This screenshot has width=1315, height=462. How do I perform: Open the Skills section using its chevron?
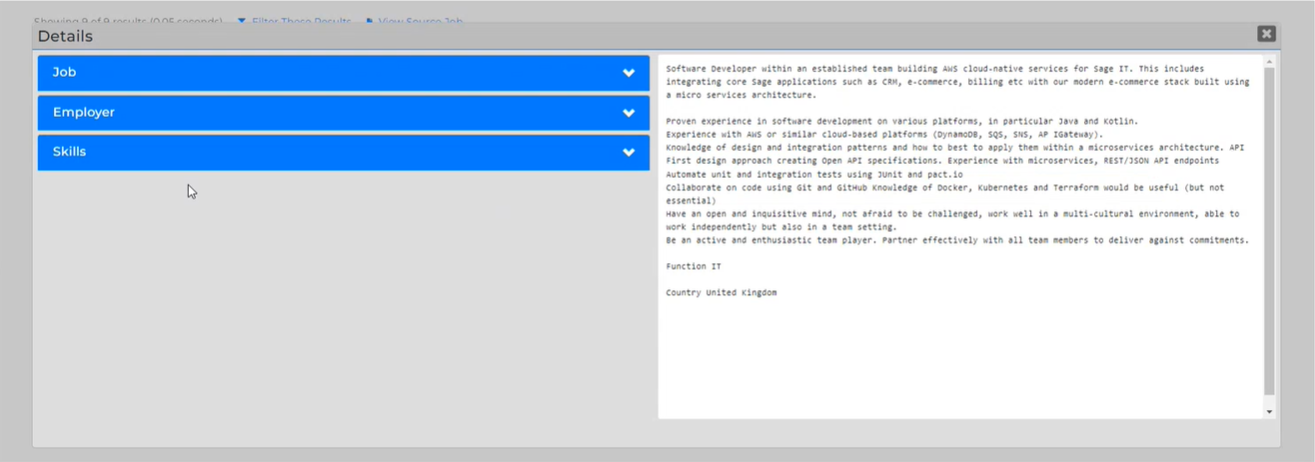pyautogui.click(x=628, y=153)
